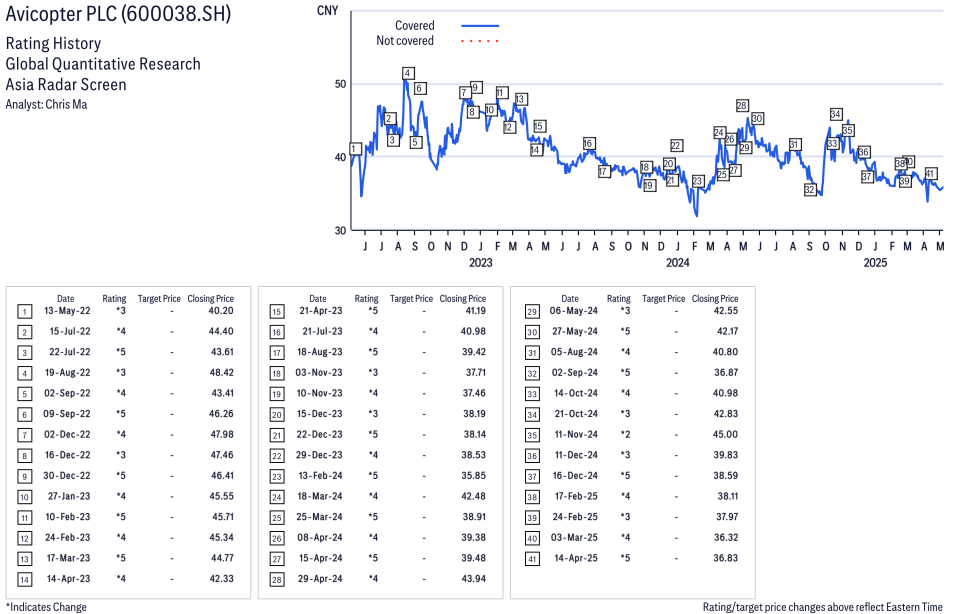Select marker 35 on the price chart
The image size is (954, 614).
848,130
